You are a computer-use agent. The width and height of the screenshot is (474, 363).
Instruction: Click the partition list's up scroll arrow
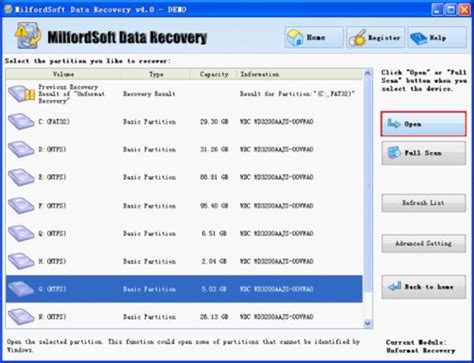pyautogui.click(x=368, y=73)
